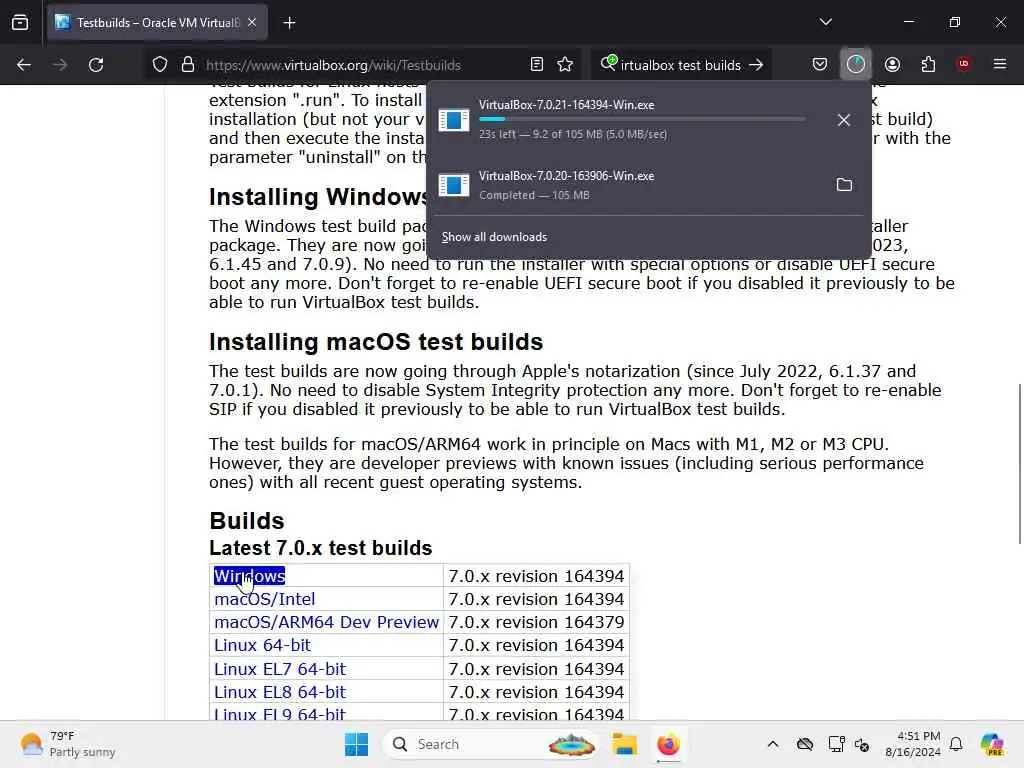Viewport: 1024px width, 768px height.
Task: Open the network display tray icon
Action: [836, 744]
